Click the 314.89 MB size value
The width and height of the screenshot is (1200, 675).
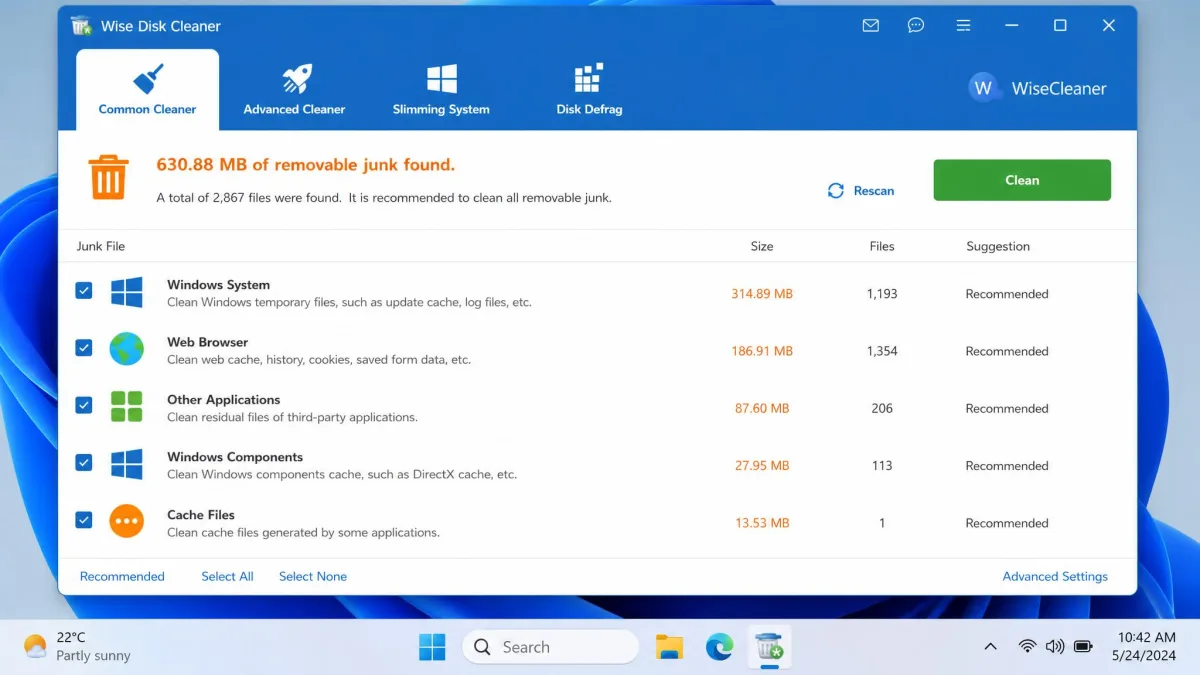tap(762, 294)
